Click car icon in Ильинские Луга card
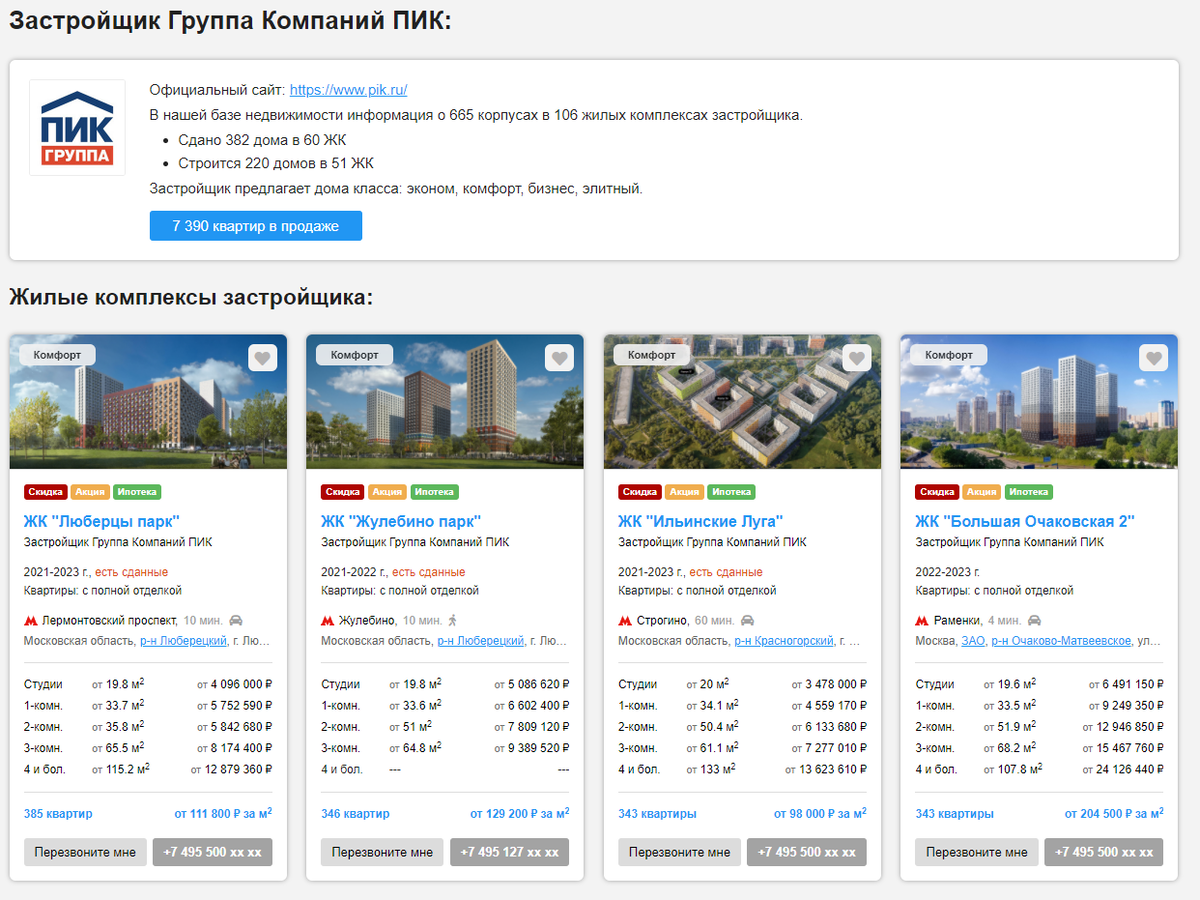 pos(747,620)
